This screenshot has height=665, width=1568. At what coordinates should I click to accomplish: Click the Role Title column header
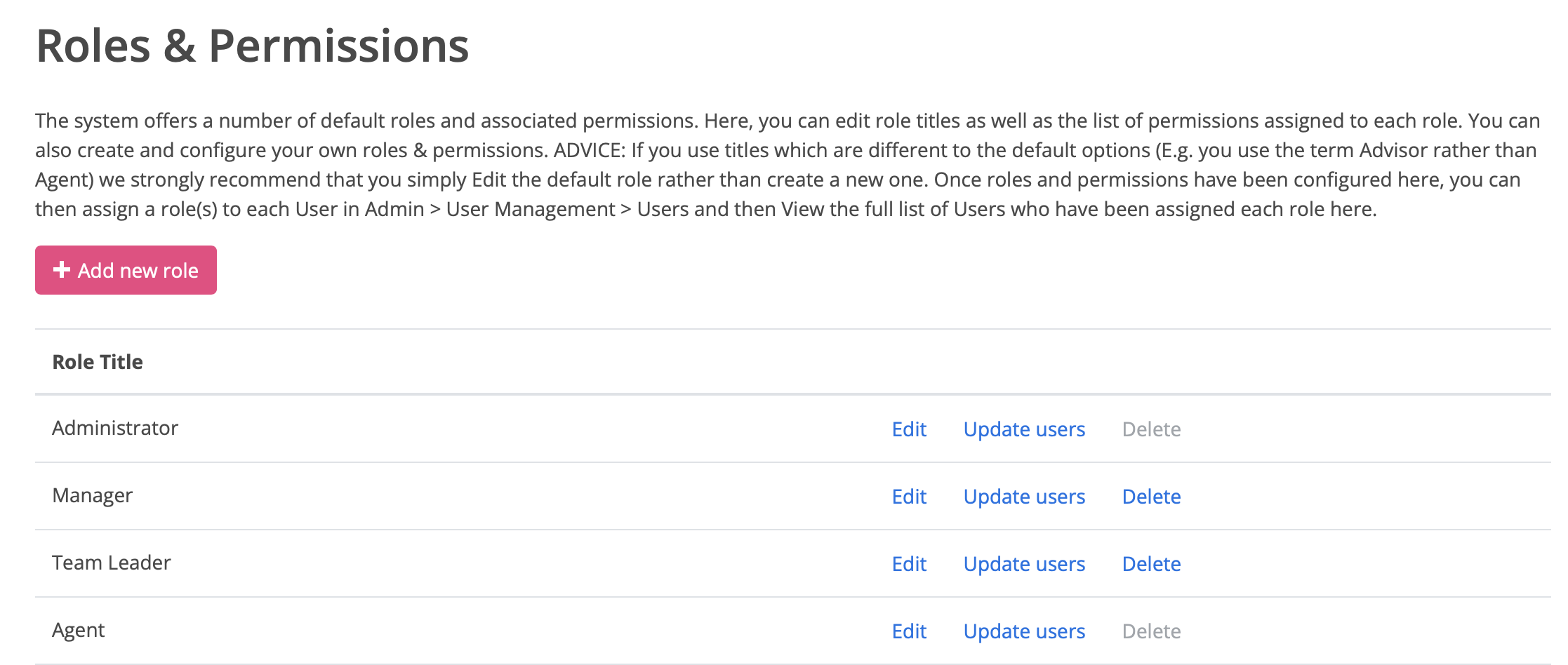98,362
